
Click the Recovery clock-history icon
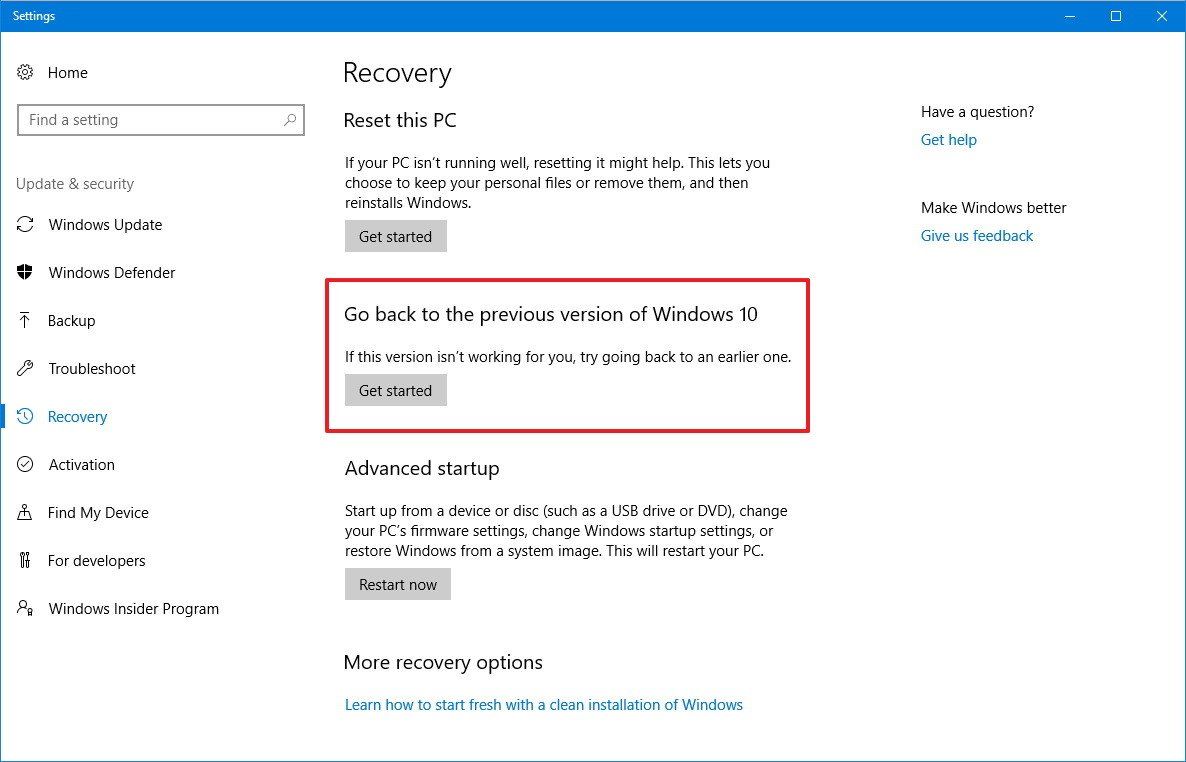25,416
